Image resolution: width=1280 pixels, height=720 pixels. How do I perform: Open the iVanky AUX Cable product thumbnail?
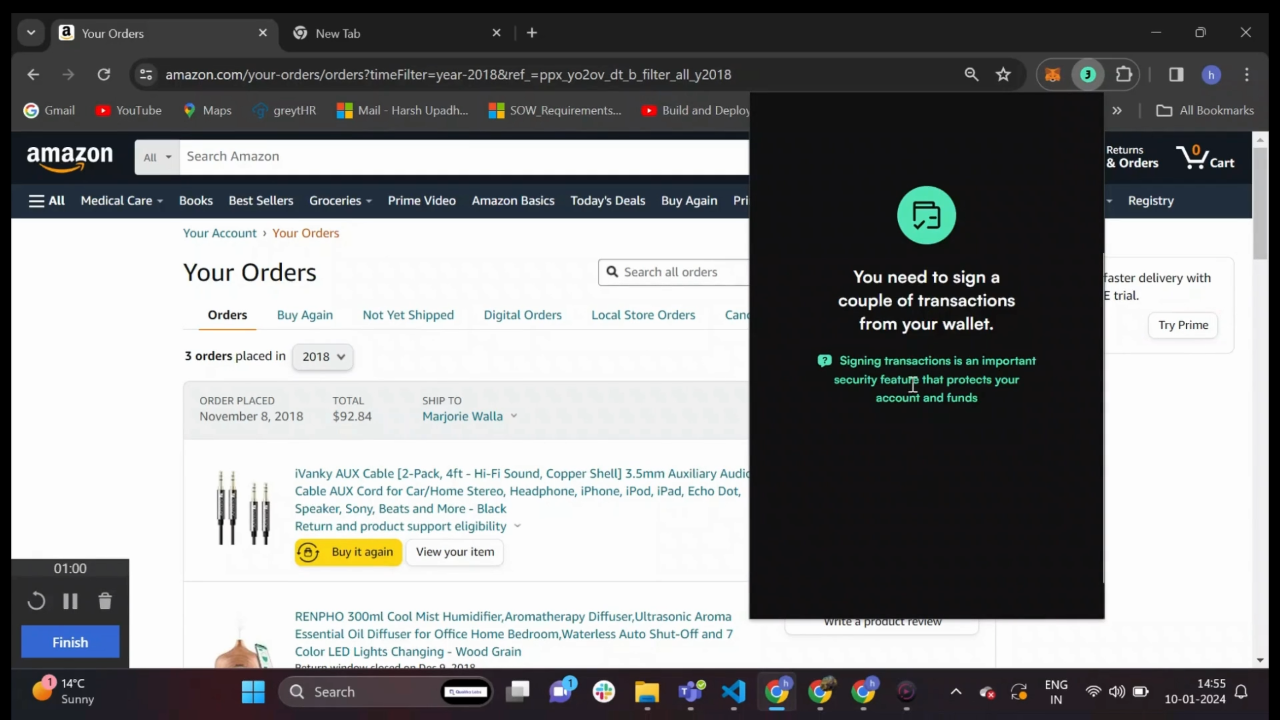pos(243,508)
